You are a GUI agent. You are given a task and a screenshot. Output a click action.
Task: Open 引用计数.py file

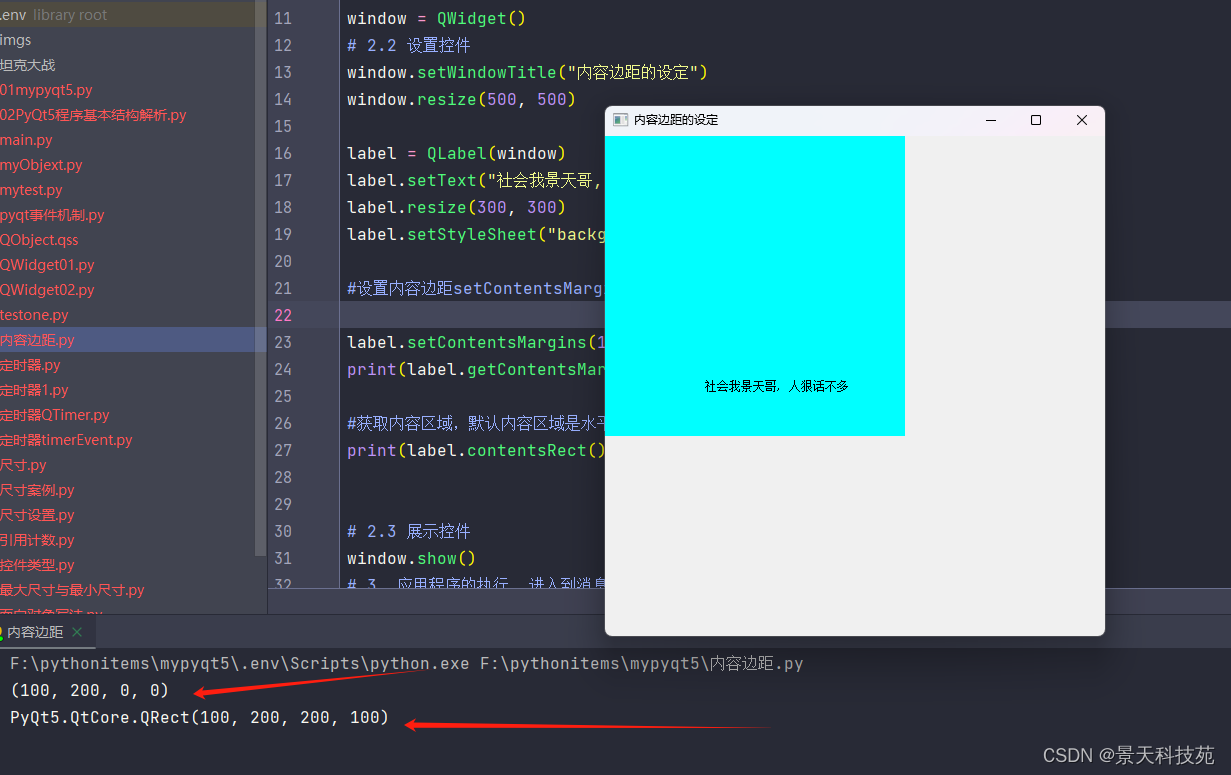[x=38, y=540]
